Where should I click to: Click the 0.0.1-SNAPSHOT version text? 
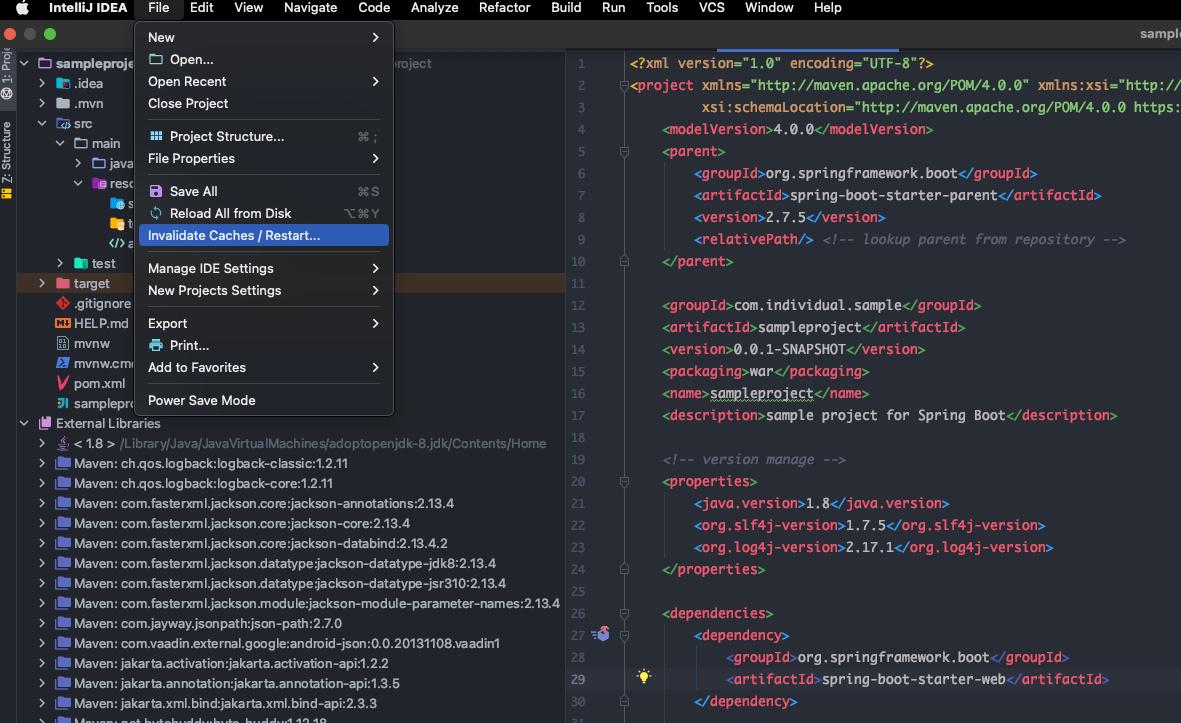pos(789,349)
